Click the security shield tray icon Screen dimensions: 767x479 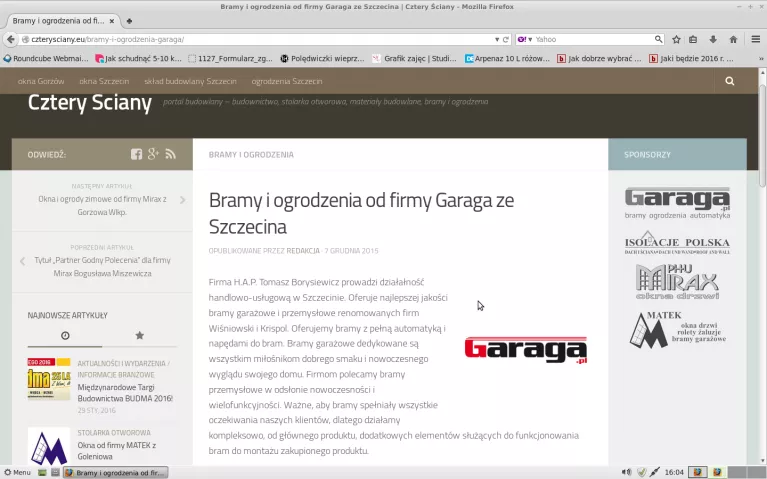pyautogui.click(x=642, y=472)
